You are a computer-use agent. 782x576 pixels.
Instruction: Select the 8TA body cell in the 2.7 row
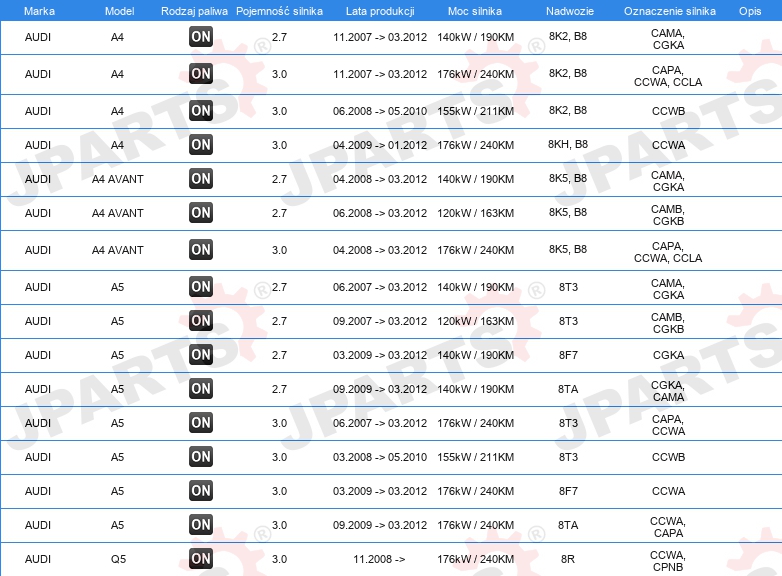pyautogui.click(x=568, y=389)
